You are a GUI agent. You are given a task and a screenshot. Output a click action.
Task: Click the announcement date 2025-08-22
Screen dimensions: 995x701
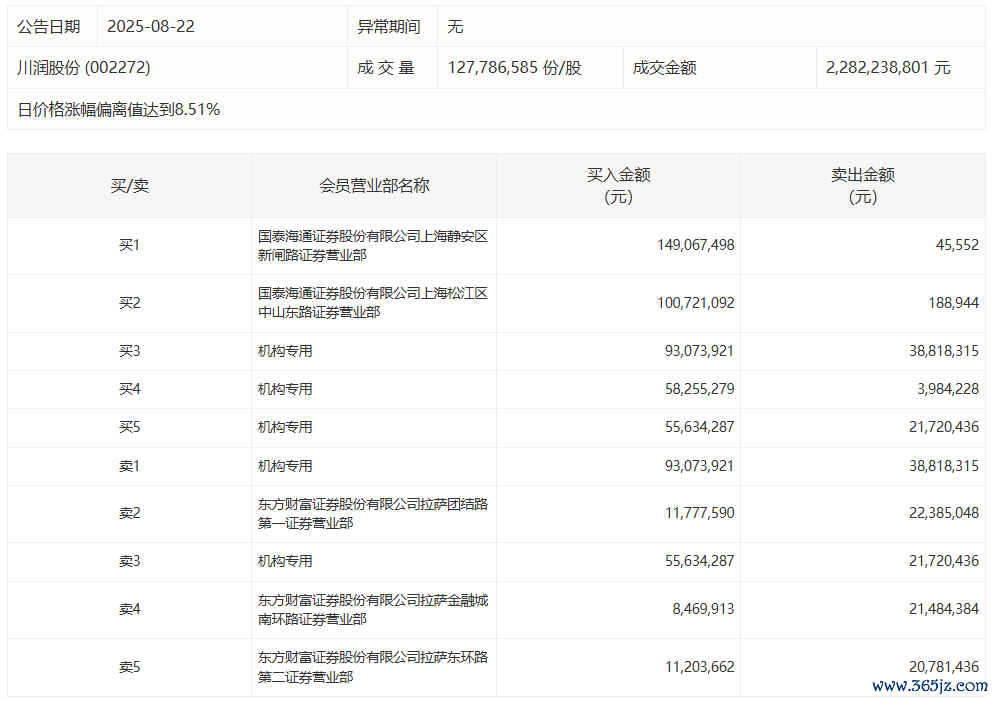pos(151,27)
